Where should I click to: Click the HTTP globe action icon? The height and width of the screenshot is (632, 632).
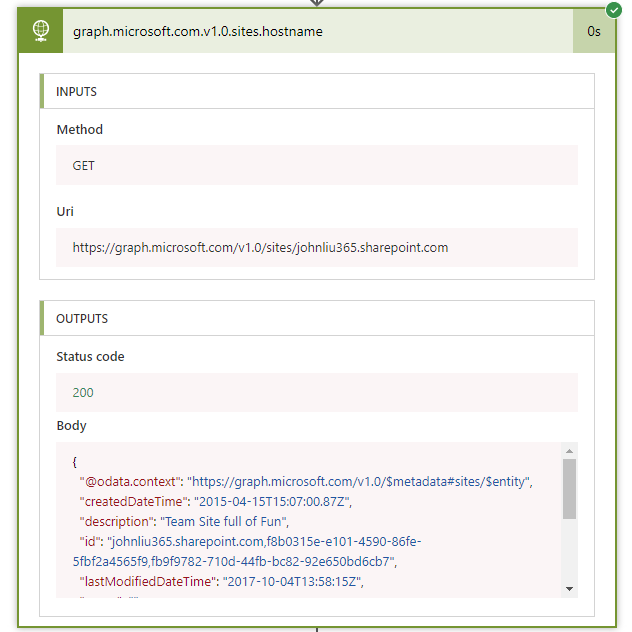click(40, 31)
